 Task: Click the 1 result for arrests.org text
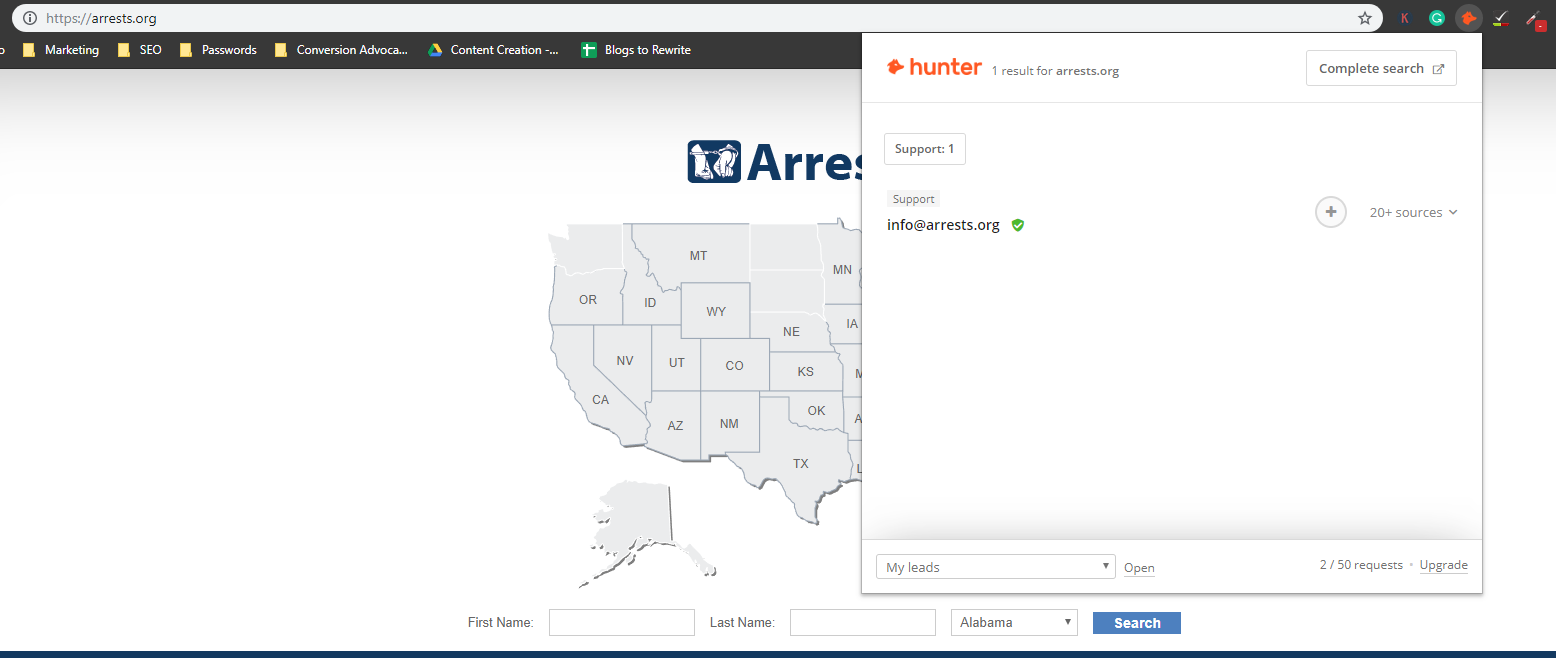(x=1055, y=71)
